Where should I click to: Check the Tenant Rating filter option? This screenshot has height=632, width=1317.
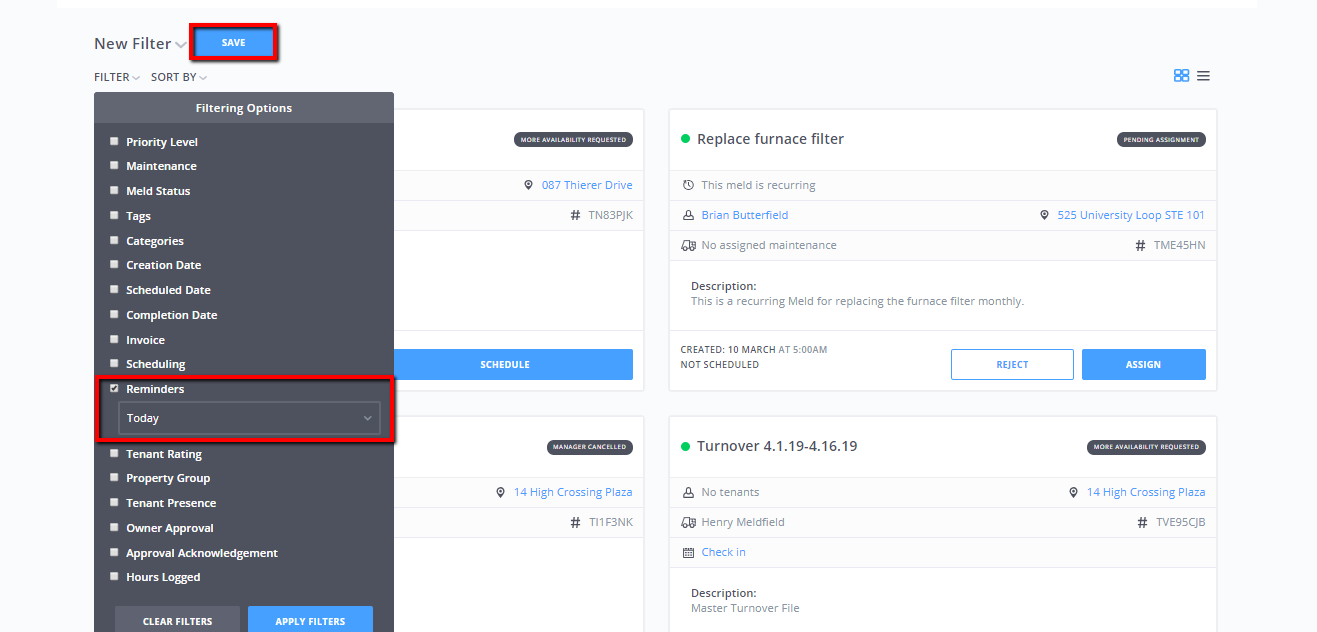(114, 454)
